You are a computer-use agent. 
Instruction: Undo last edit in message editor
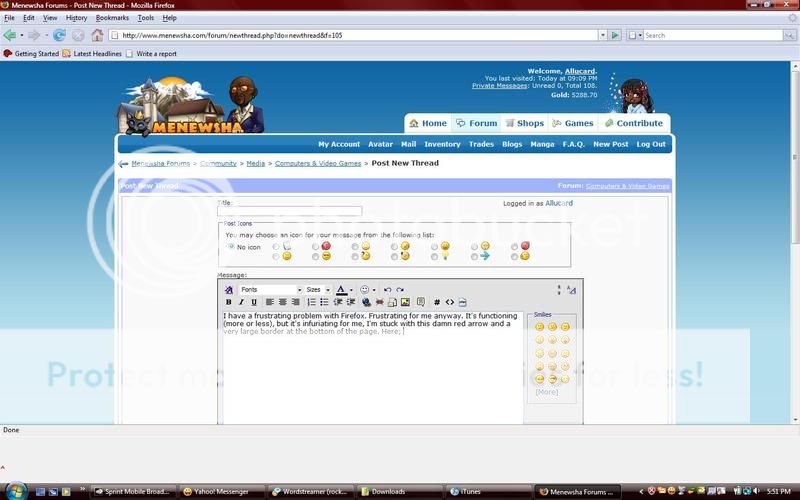coord(388,290)
